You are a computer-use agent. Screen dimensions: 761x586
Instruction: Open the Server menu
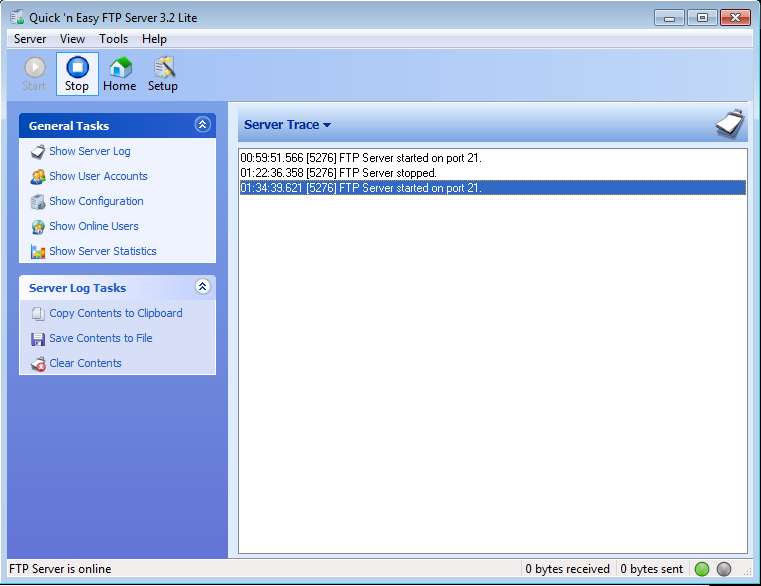(x=30, y=39)
